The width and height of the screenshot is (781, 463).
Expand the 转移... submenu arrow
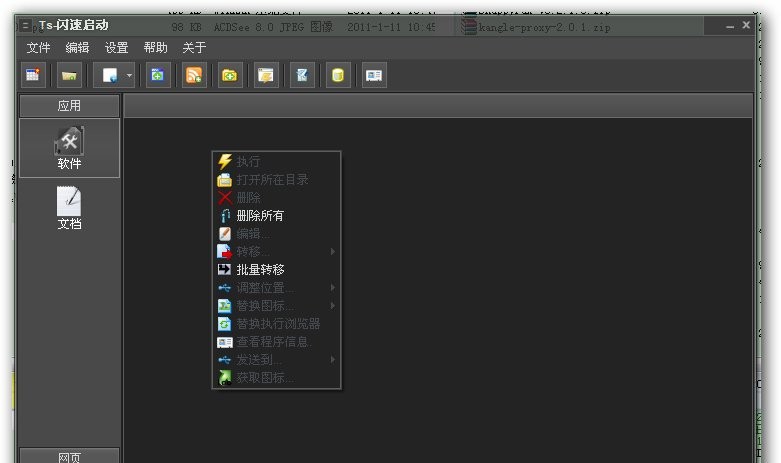pos(332,252)
